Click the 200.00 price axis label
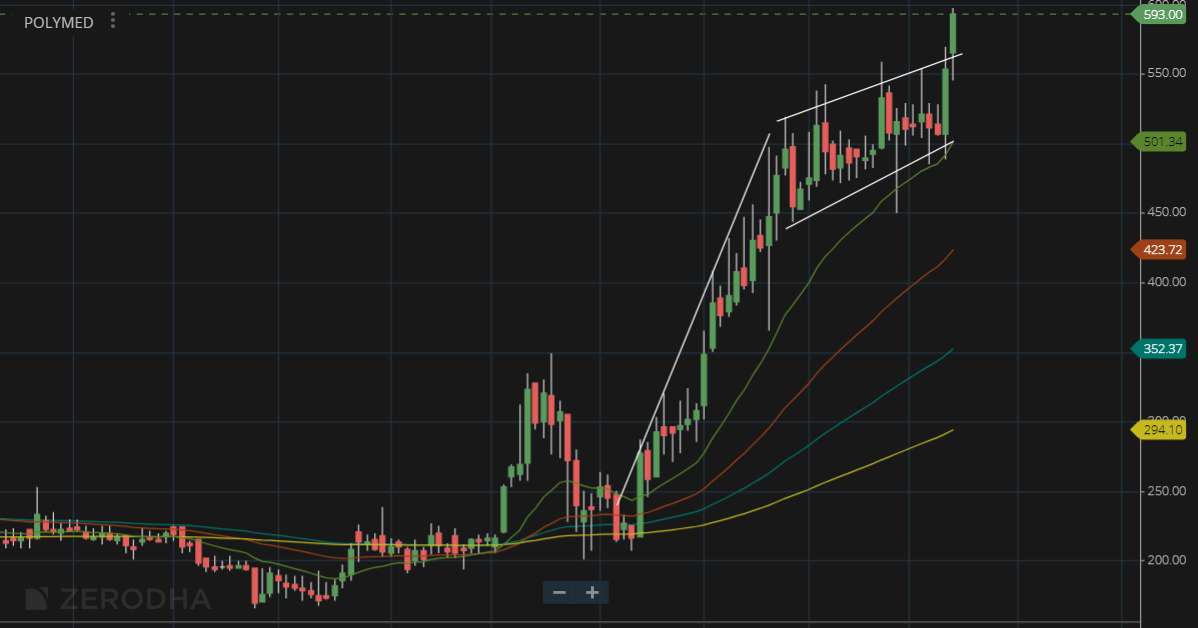This screenshot has height=628, width=1198. click(1165, 560)
